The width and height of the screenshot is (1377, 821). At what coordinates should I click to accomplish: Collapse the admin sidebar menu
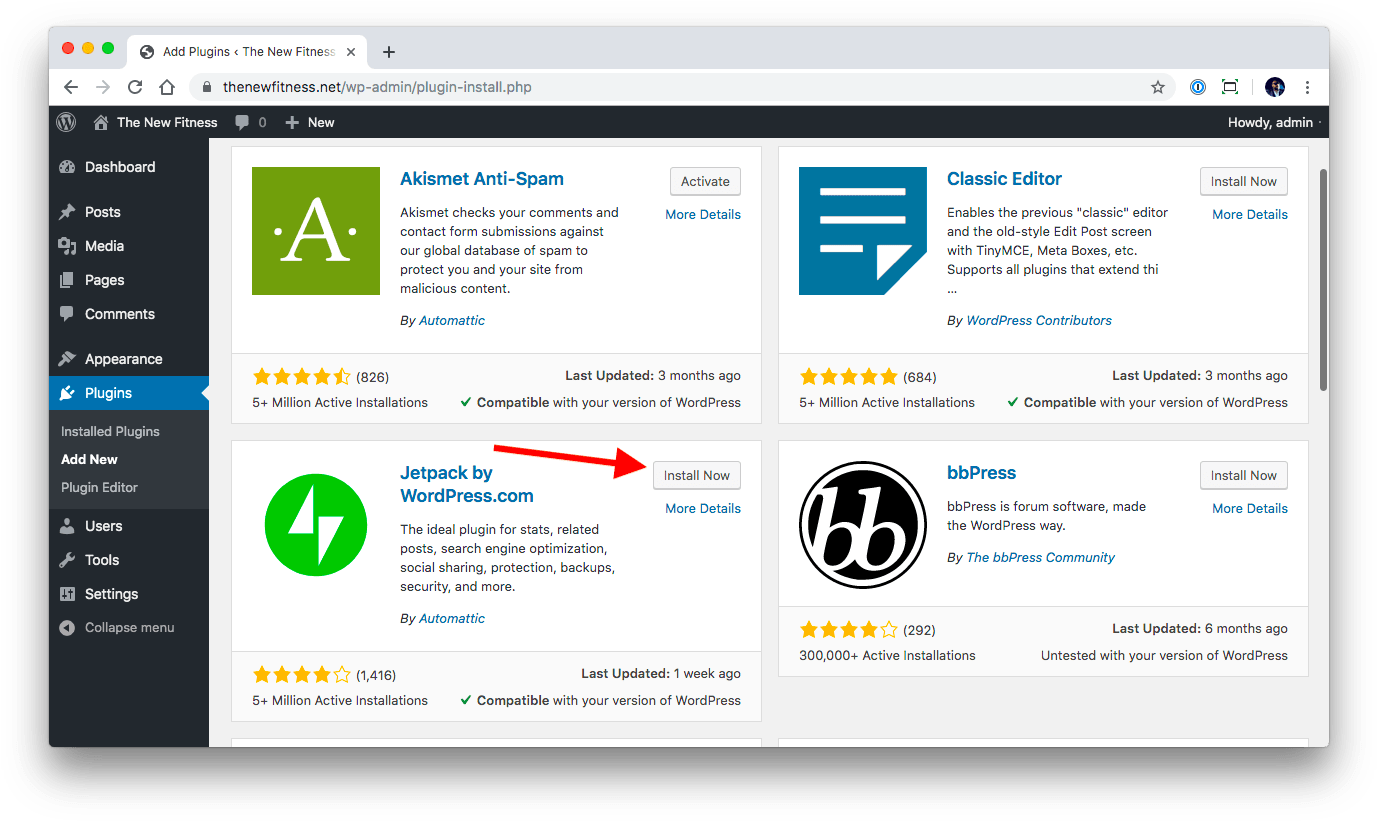129,628
